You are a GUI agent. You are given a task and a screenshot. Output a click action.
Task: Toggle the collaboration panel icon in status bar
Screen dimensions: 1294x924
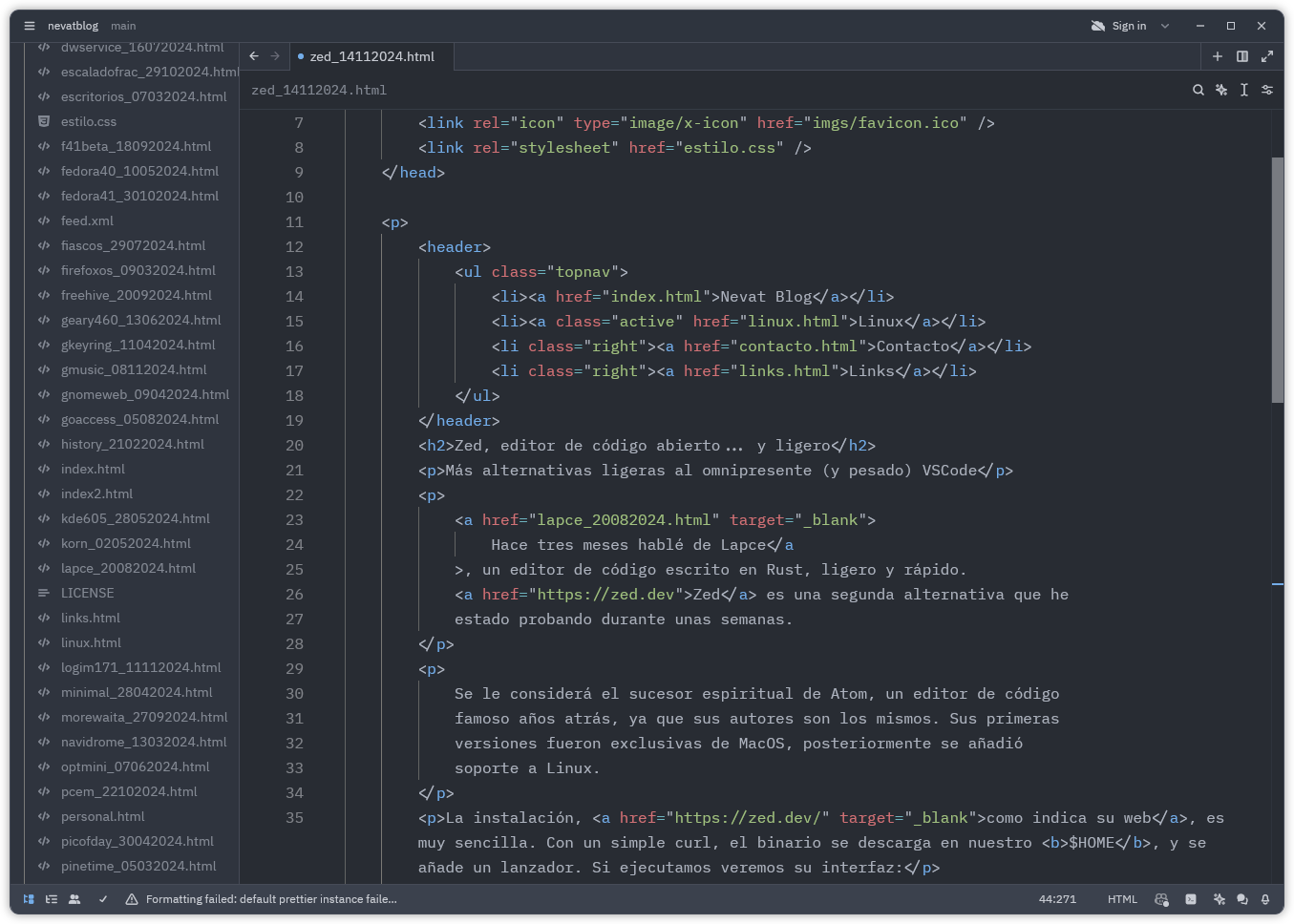coord(74,899)
